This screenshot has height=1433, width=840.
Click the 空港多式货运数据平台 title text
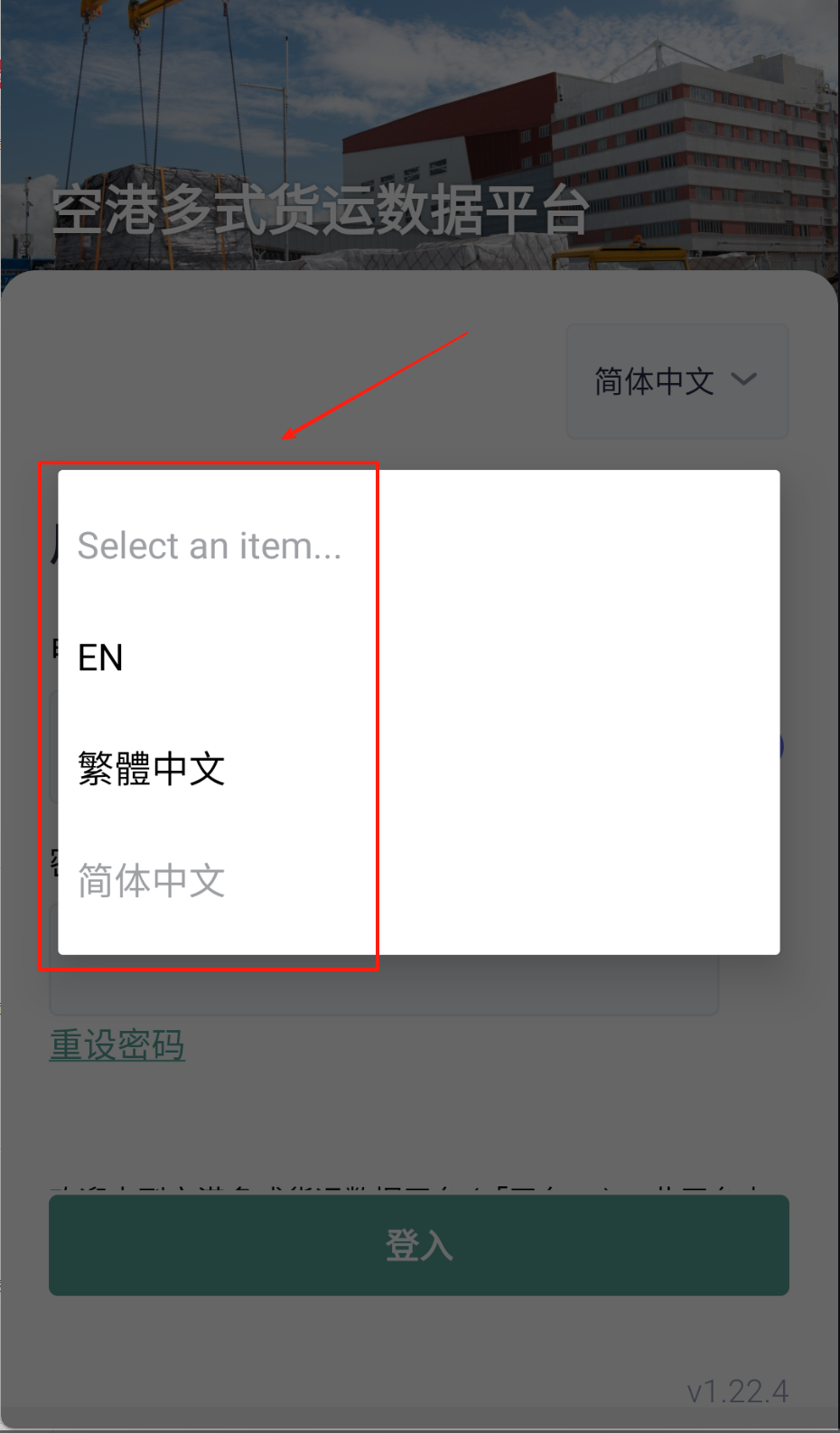321,211
